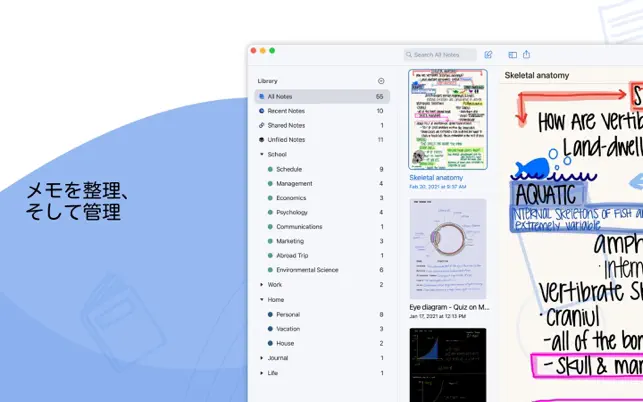This screenshot has height=402, width=643.
Task: Open the Library options circle icon
Action: click(x=381, y=81)
